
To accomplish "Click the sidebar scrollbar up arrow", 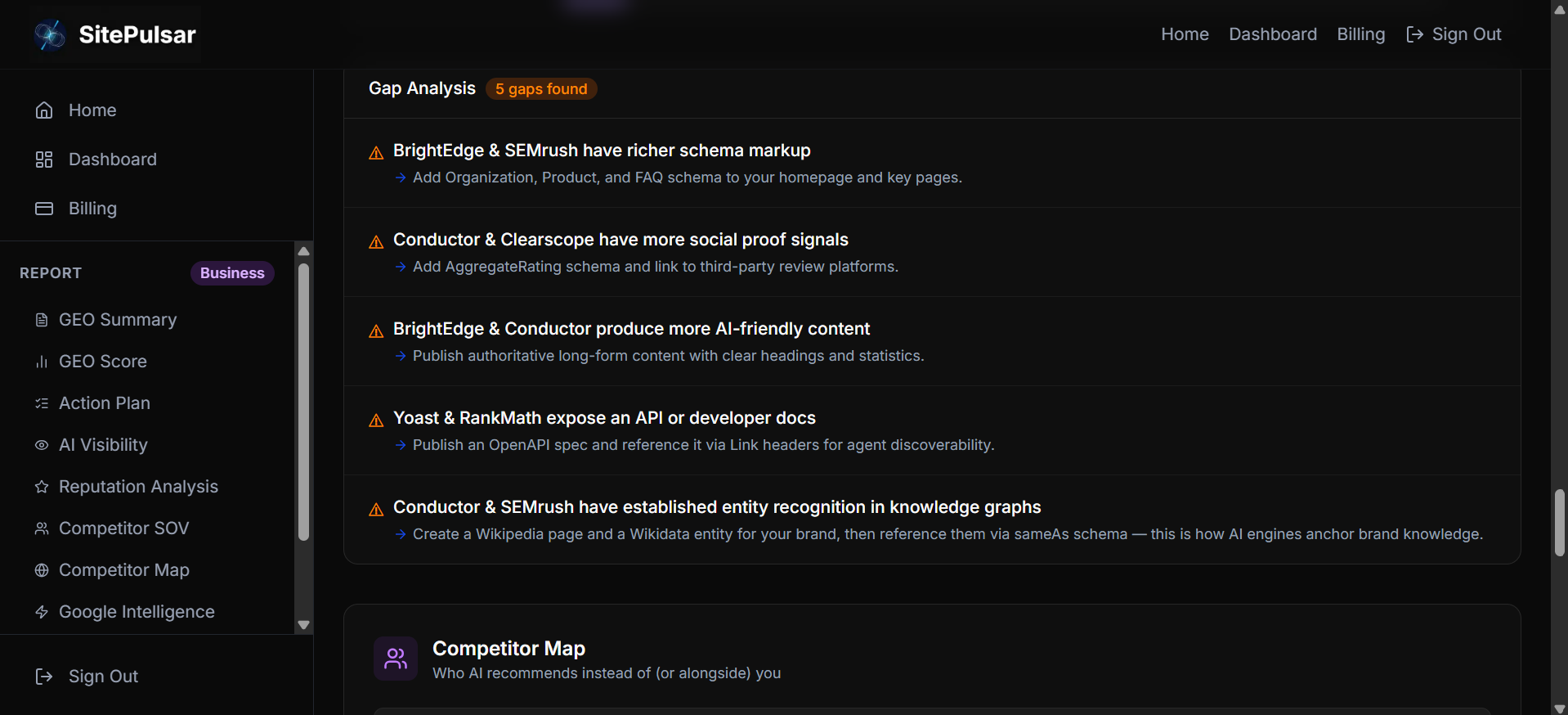I will click(304, 251).
